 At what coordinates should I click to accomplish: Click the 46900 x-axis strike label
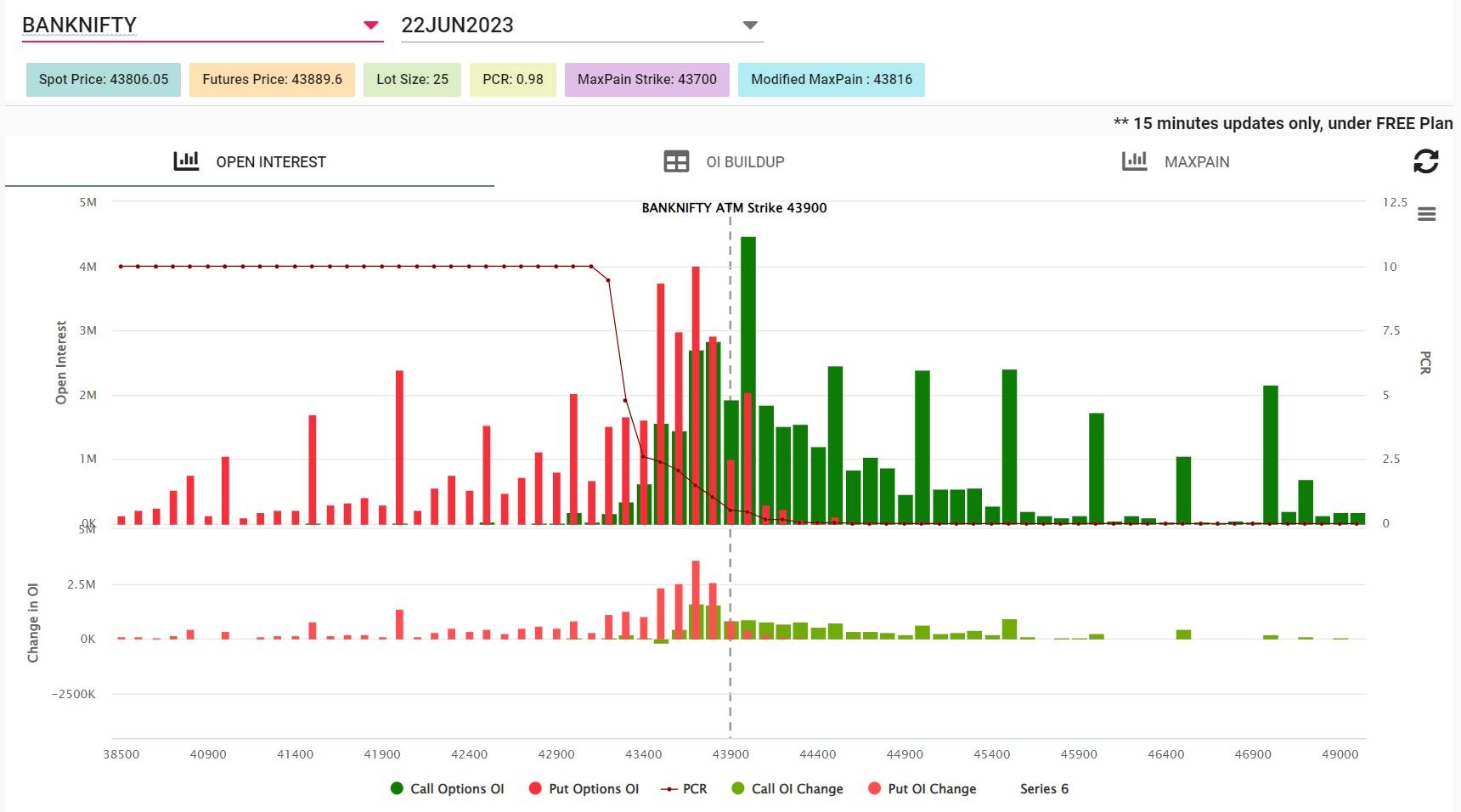coord(1253,754)
